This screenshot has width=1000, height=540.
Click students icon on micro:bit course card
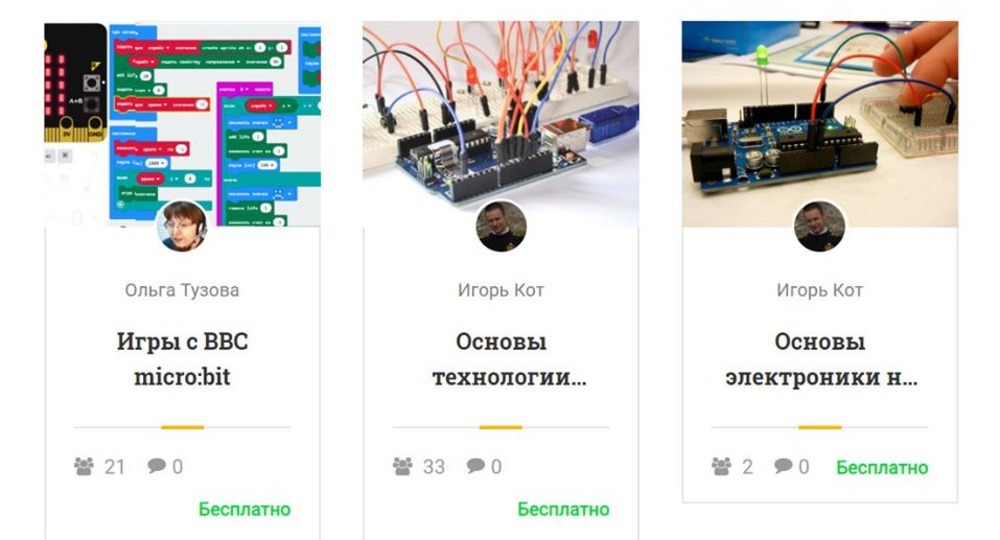pyautogui.click(x=84, y=467)
